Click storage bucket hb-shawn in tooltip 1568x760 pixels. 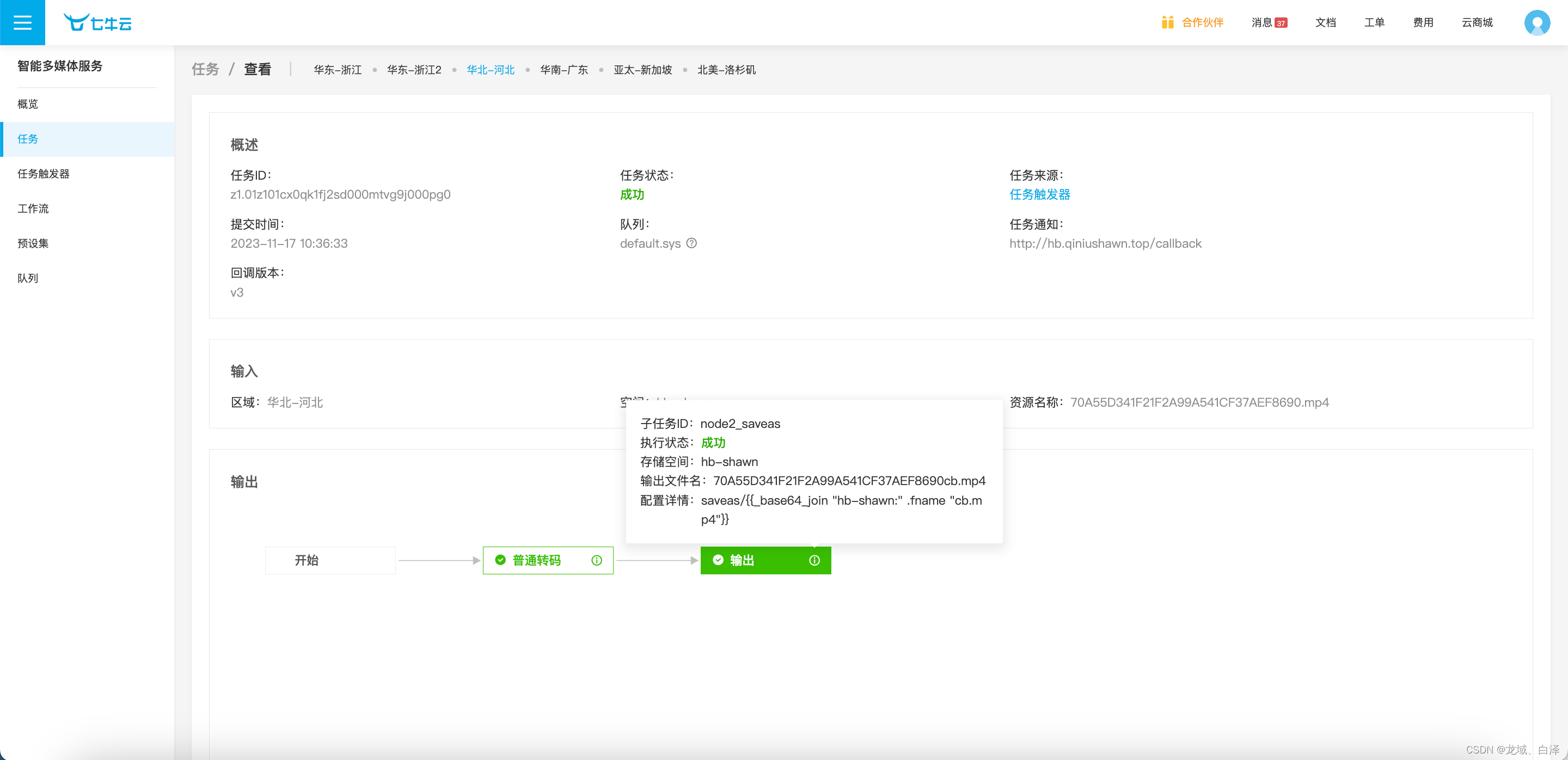point(729,462)
